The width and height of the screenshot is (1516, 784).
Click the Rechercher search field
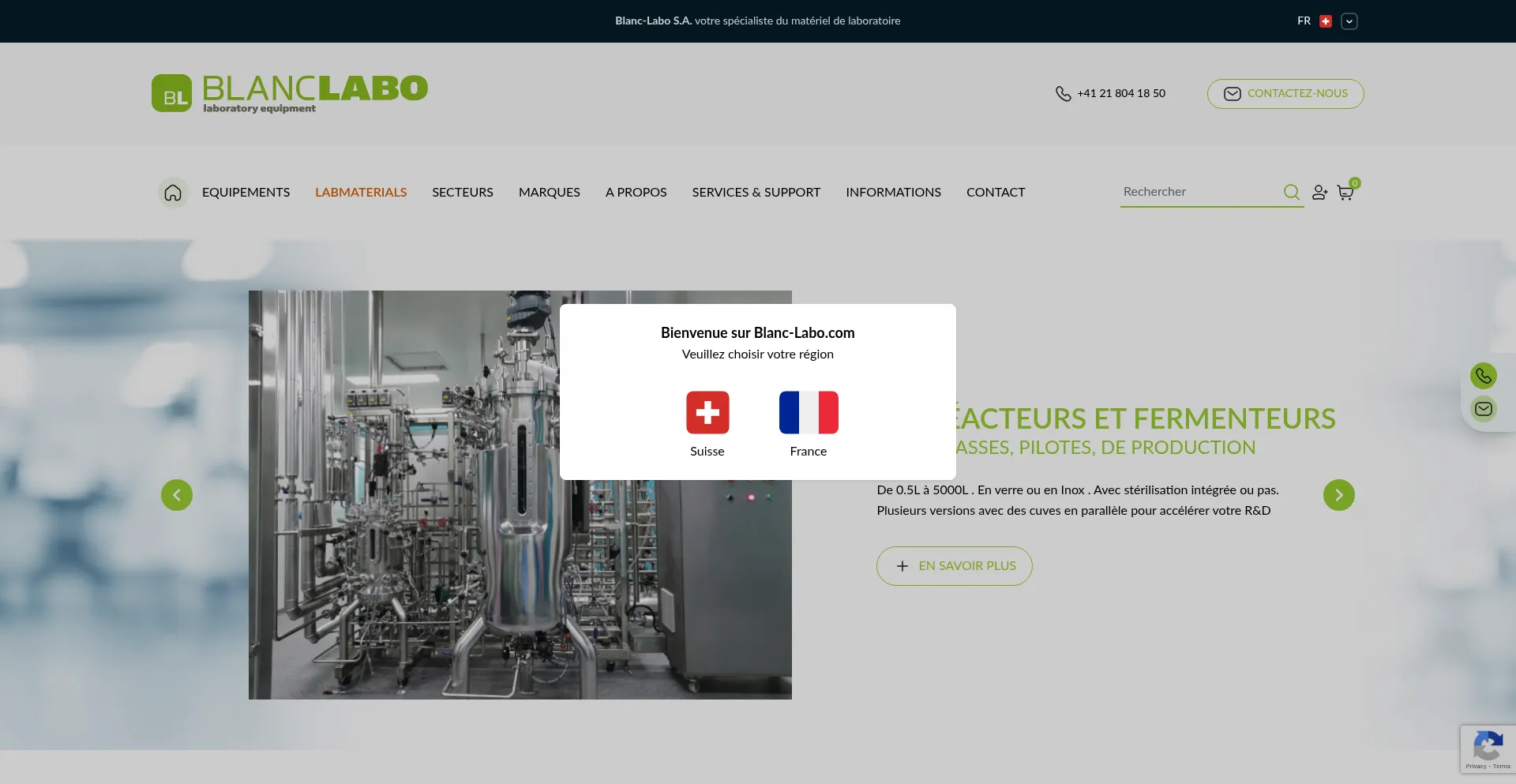pyautogui.click(x=1199, y=192)
